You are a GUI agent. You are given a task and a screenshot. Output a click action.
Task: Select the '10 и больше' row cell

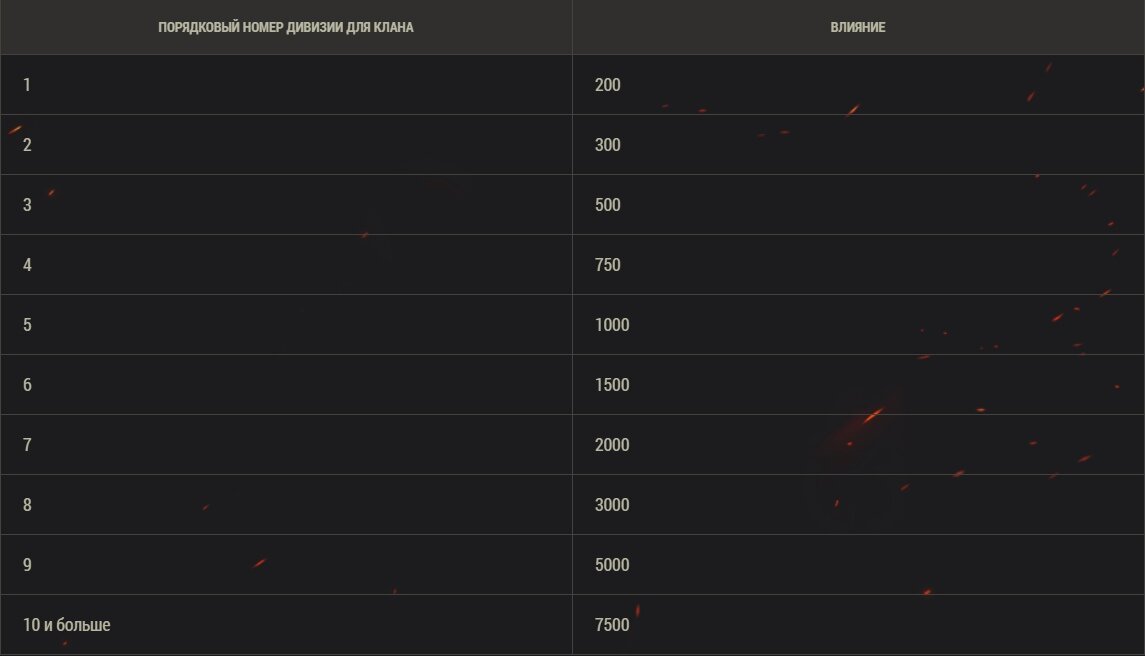pos(286,624)
